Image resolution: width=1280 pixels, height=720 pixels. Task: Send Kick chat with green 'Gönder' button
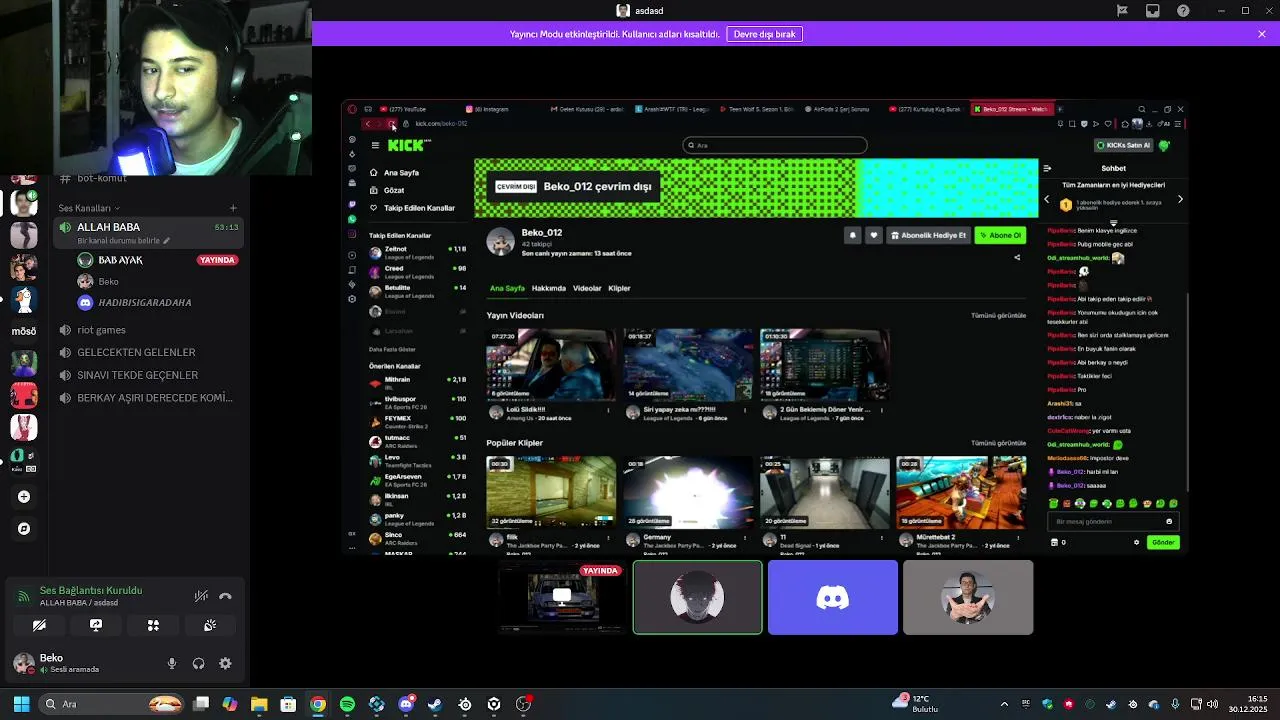tap(1163, 542)
